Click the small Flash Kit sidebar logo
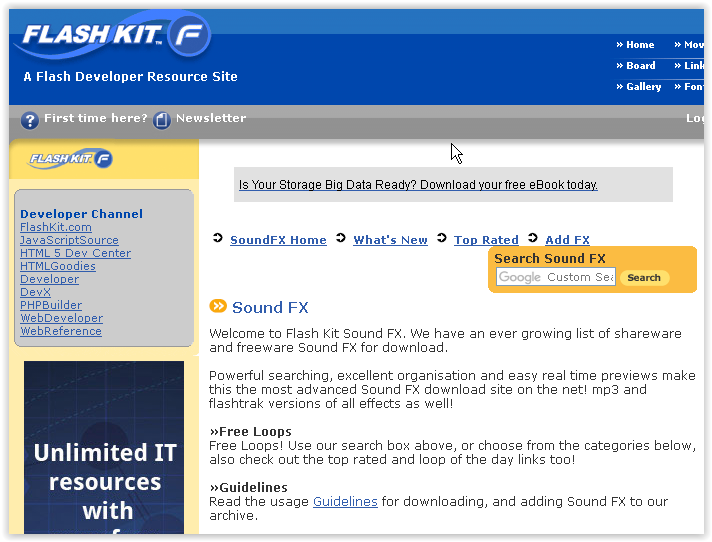 [x=70, y=158]
